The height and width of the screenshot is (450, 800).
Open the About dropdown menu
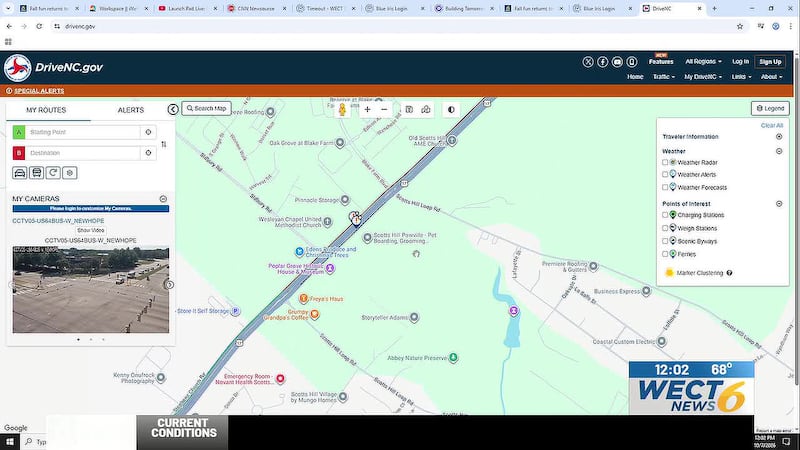[x=771, y=77]
